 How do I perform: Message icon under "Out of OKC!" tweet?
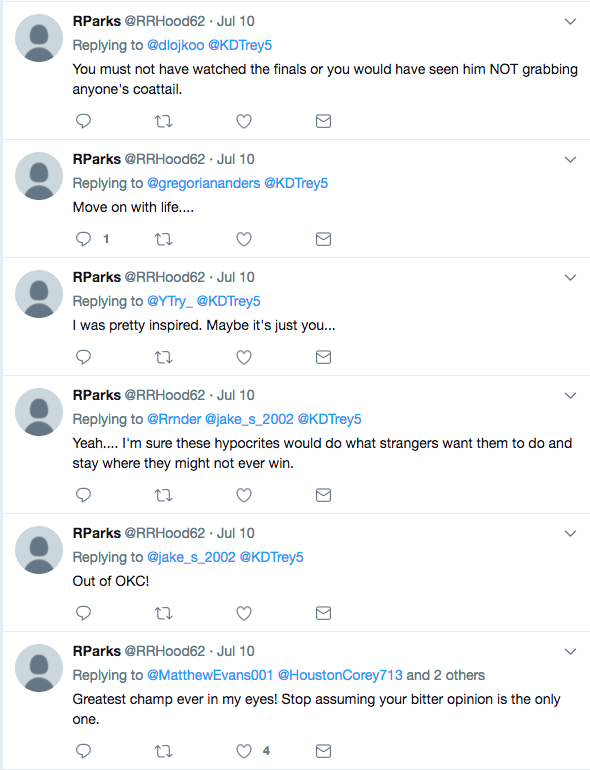point(323,613)
